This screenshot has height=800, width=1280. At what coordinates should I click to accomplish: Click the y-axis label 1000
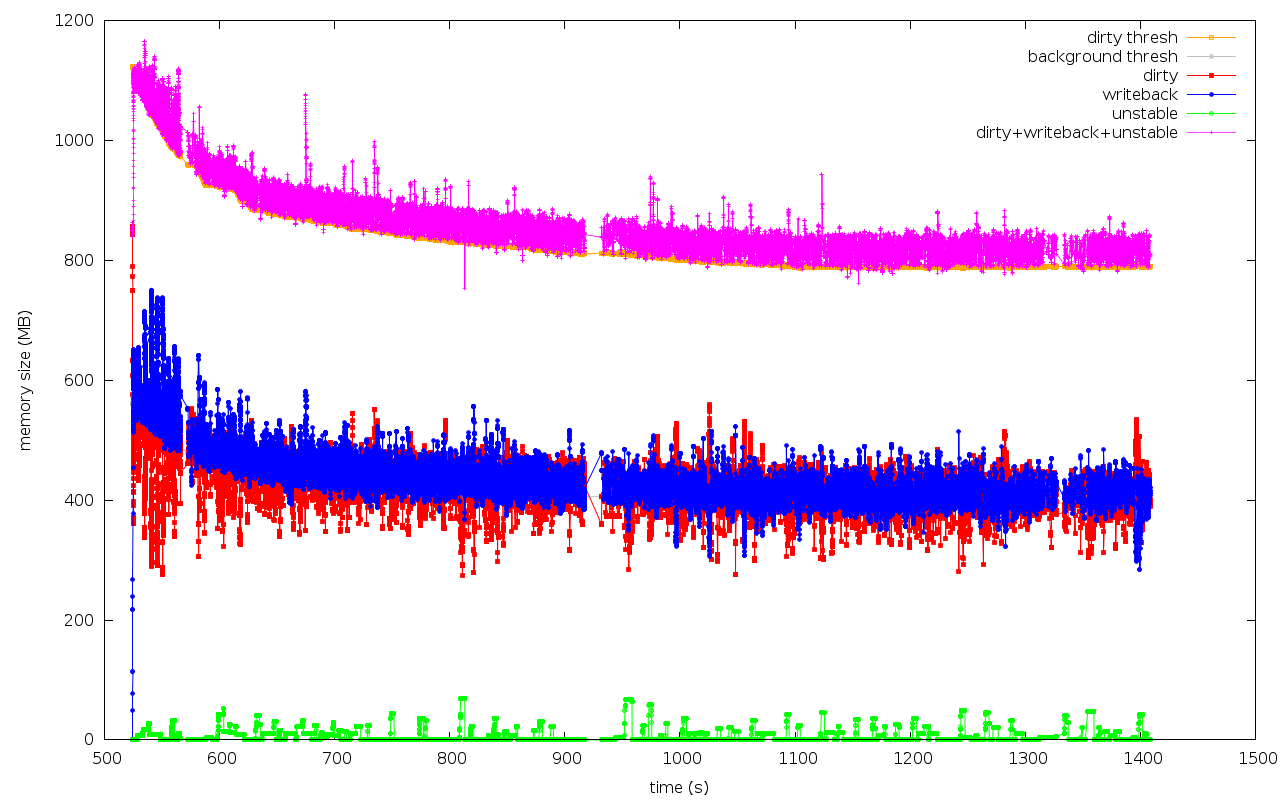77,140
